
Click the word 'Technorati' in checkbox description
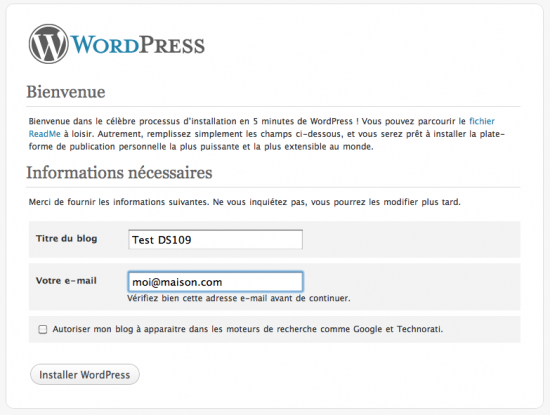click(420, 329)
